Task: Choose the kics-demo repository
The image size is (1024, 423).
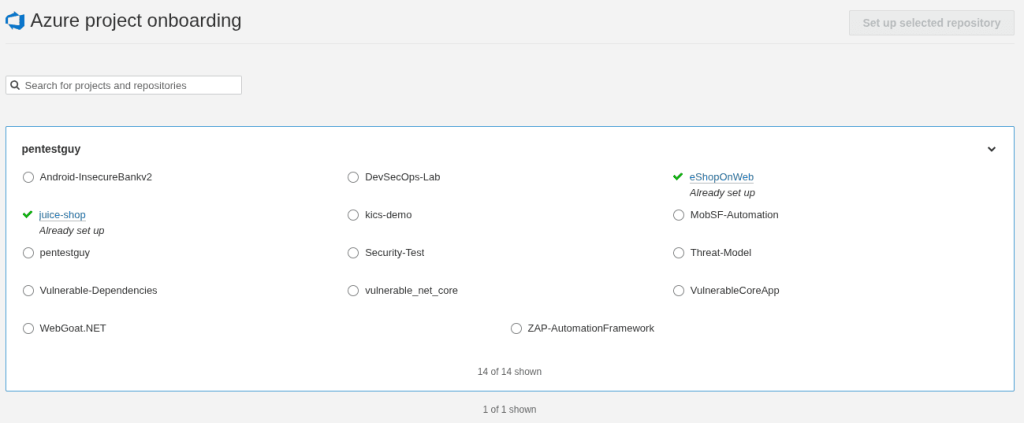Action: (x=353, y=215)
